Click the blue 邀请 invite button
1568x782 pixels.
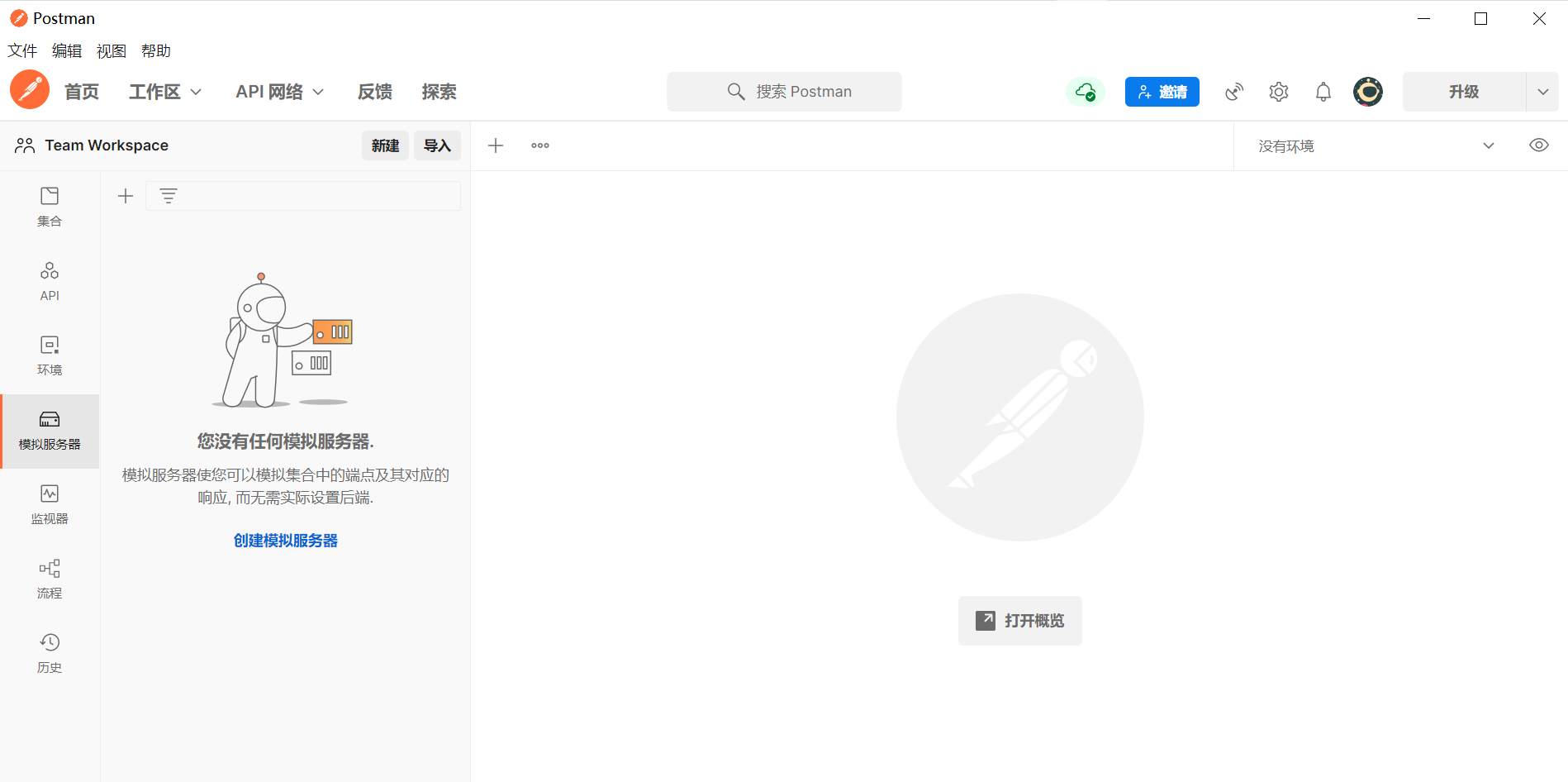[1162, 92]
